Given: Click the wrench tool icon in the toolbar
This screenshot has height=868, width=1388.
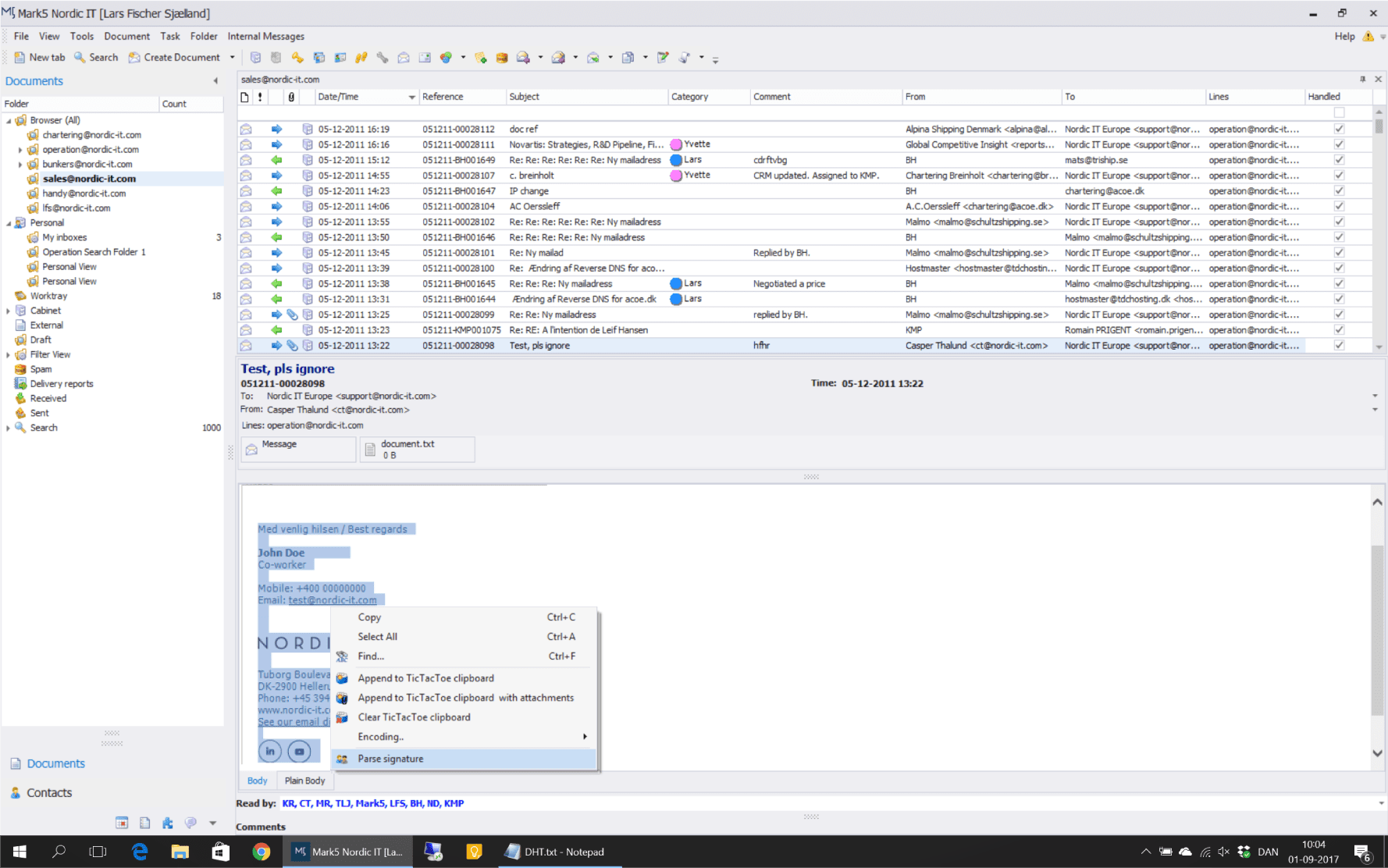Looking at the screenshot, I should tap(382, 57).
